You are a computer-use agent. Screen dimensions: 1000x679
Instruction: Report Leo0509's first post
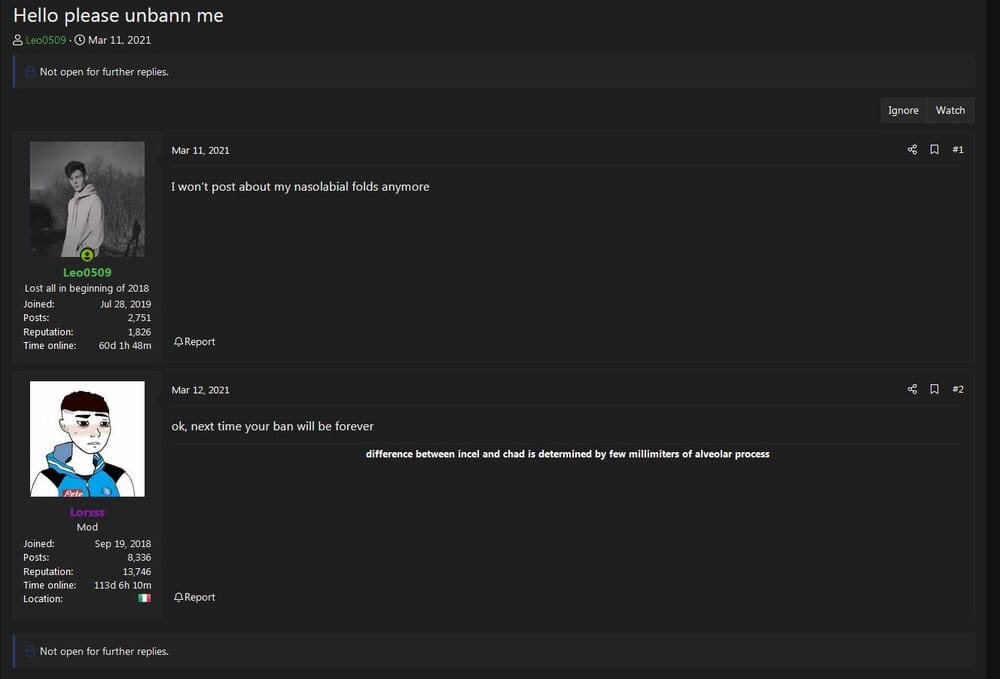click(x=195, y=342)
